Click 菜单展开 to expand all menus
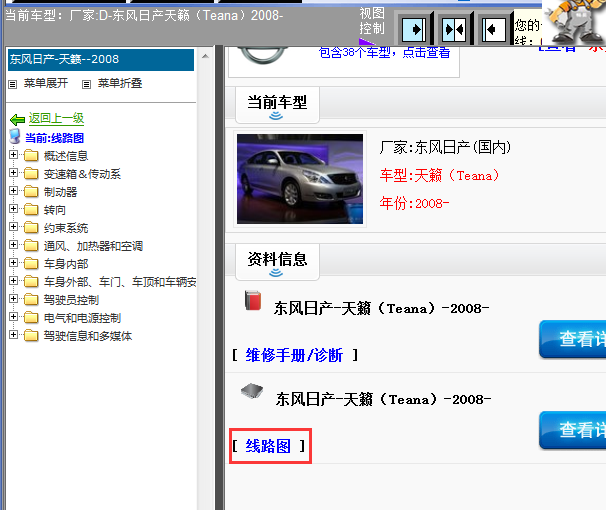606x510 pixels. point(46,83)
